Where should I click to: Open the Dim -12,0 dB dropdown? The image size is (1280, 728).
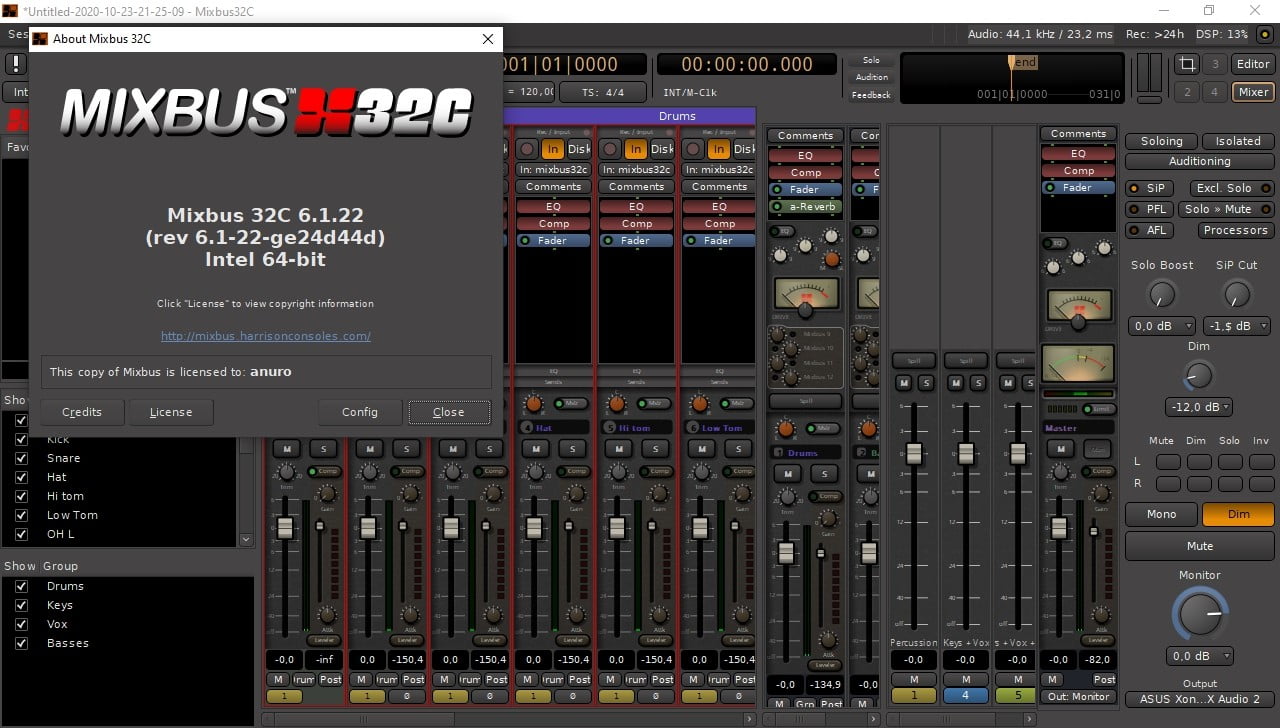click(1198, 407)
